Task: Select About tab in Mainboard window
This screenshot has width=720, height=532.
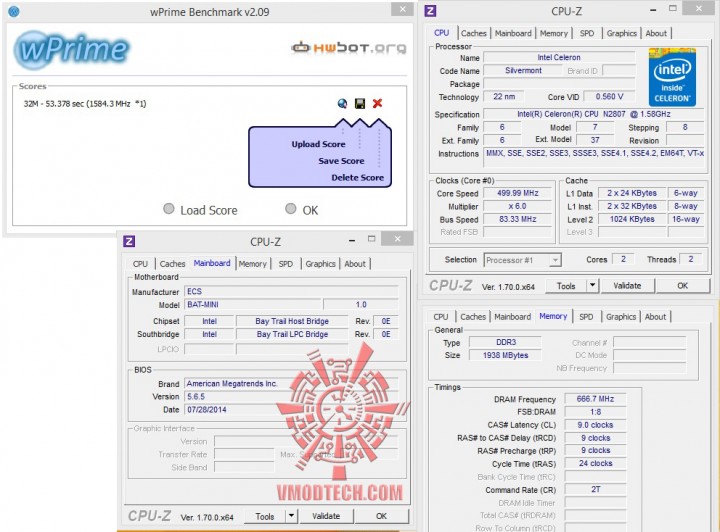Action: (355, 264)
